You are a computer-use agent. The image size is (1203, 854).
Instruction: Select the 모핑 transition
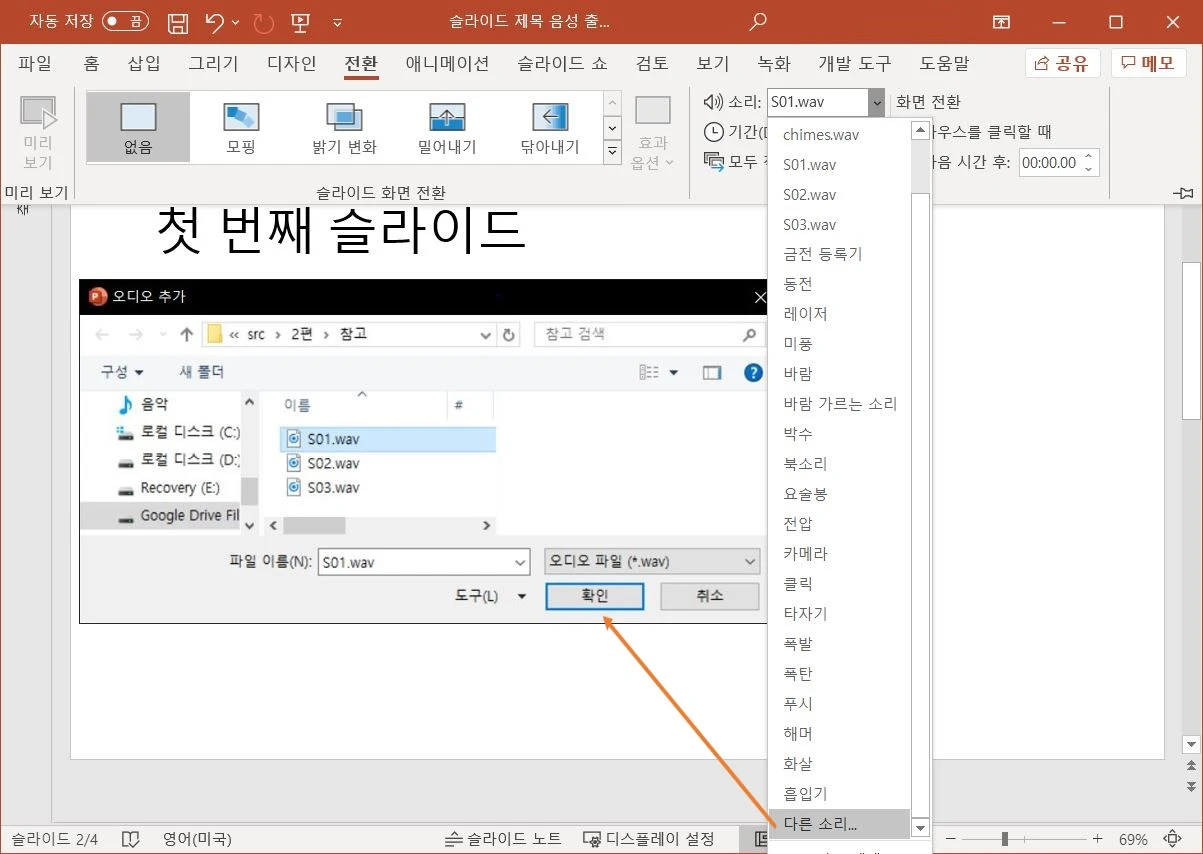point(241,127)
